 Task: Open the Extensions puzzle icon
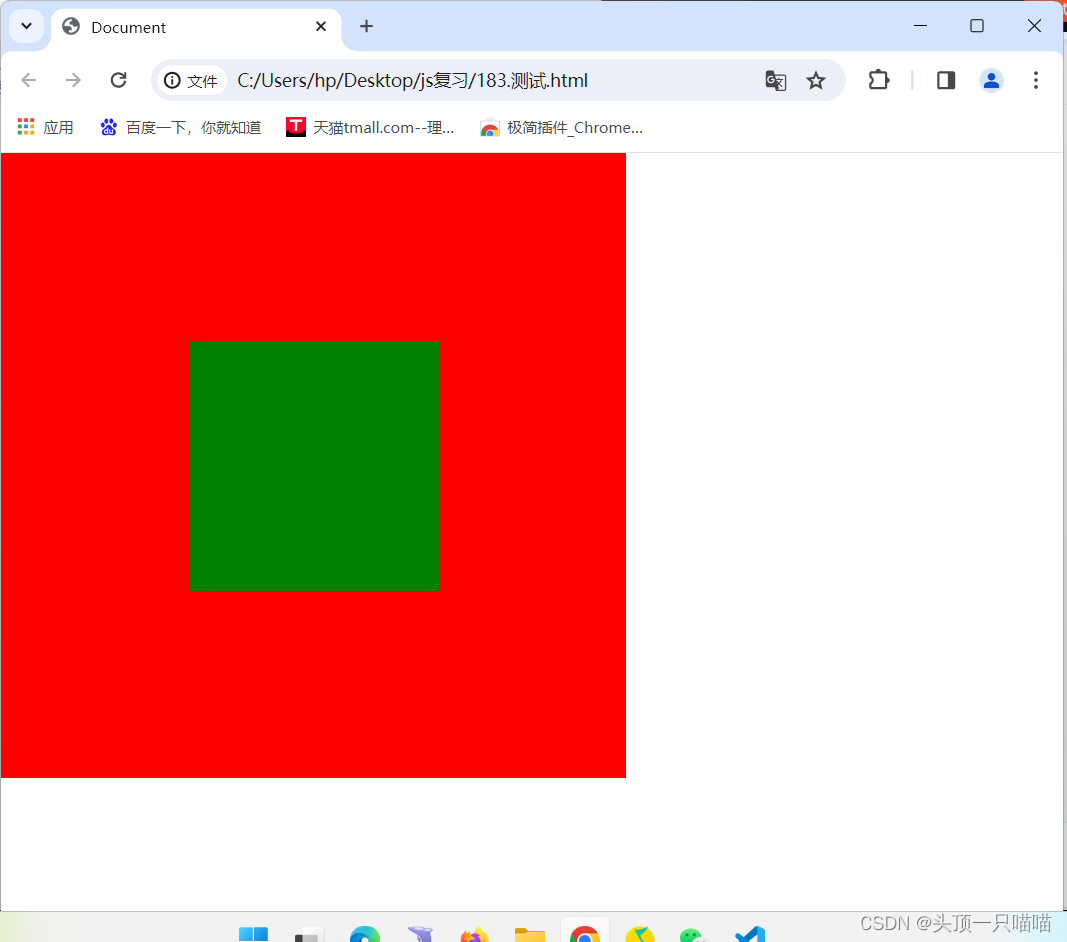(x=879, y=80)
